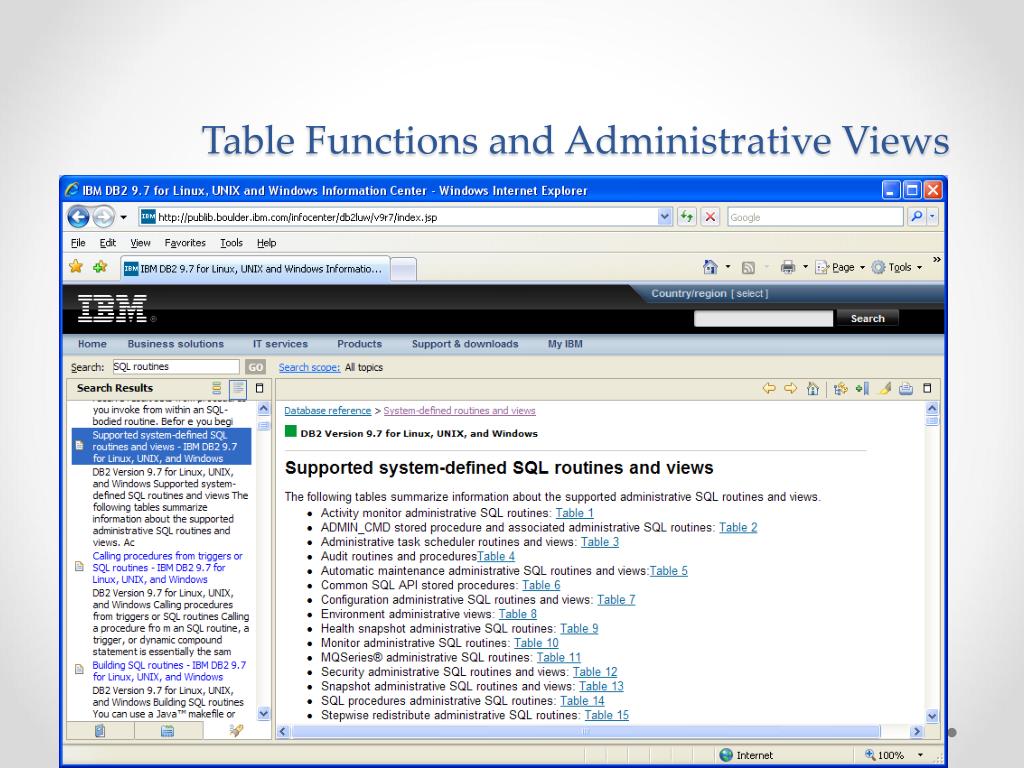The image size is (1024, 768).
Task: Click the Support & downloads nav link
Action: (465, 344)
